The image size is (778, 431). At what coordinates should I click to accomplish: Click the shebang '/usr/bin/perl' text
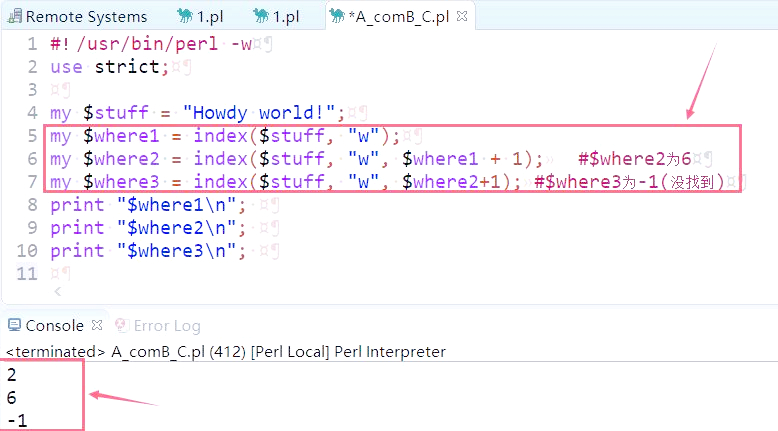147,44
